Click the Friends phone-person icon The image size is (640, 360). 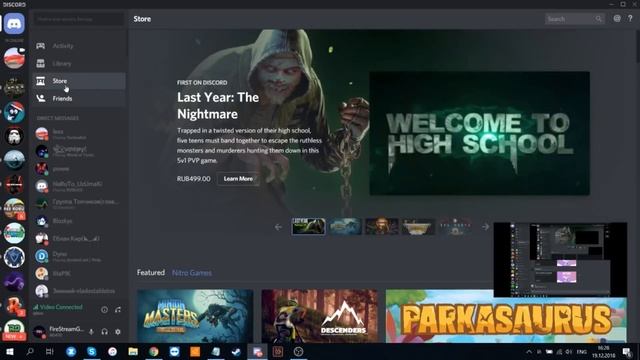(40, 98)
